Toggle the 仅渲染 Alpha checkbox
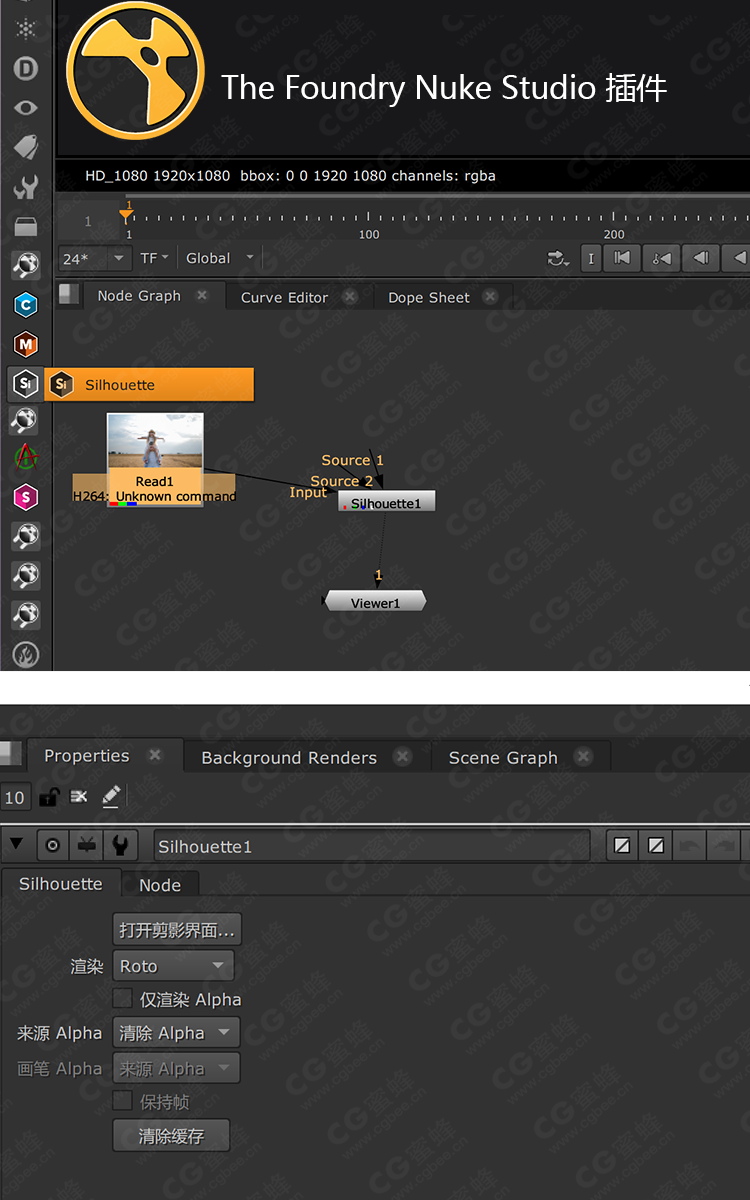The height and width of the screenshot is (1200, 750). 122,998
